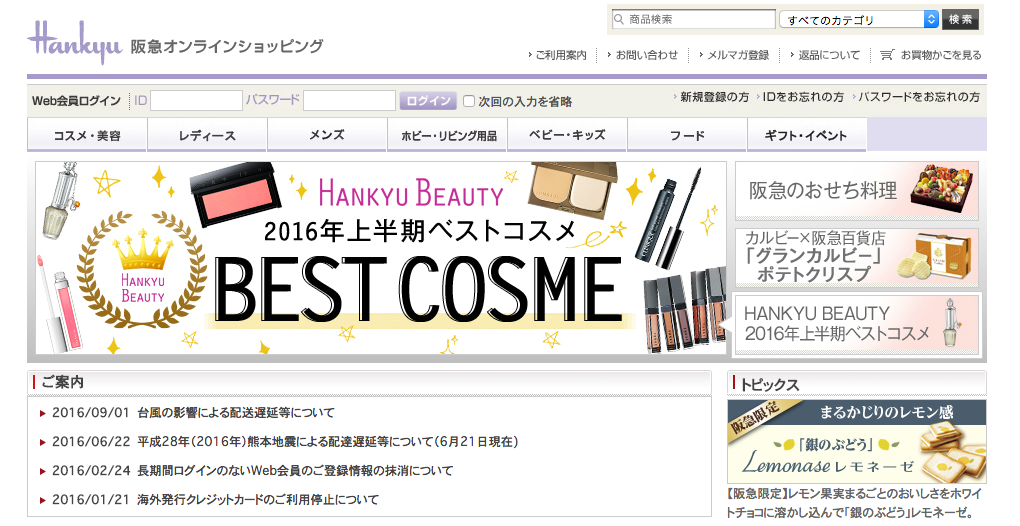Click the Hankyu logo
Viewport: 1020px width, 526px height.
click(74, 43)
